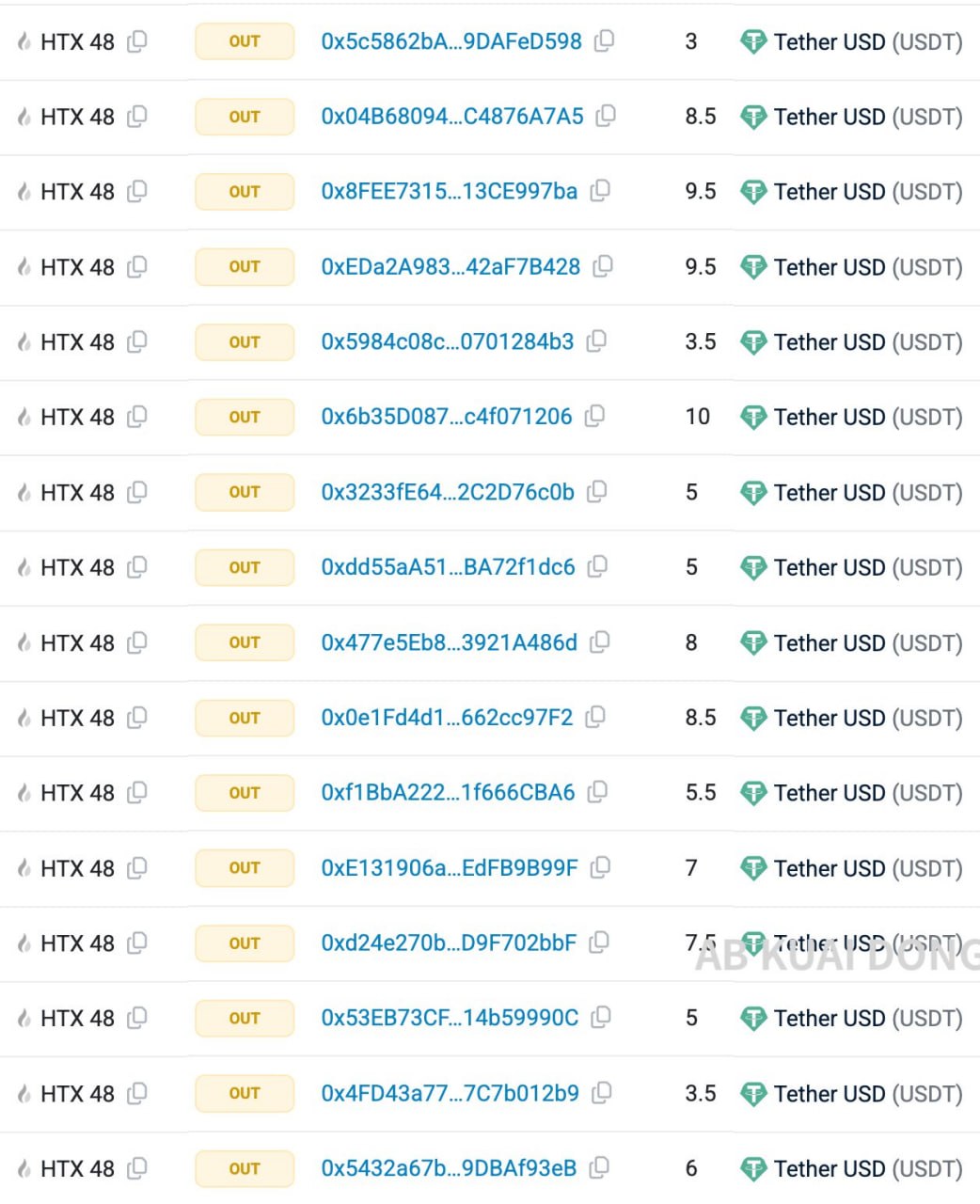This screenshot has width=980, height=1204.
Task: Click Tether logo icon in 0xdd55aA51 row
Action: 753,568
